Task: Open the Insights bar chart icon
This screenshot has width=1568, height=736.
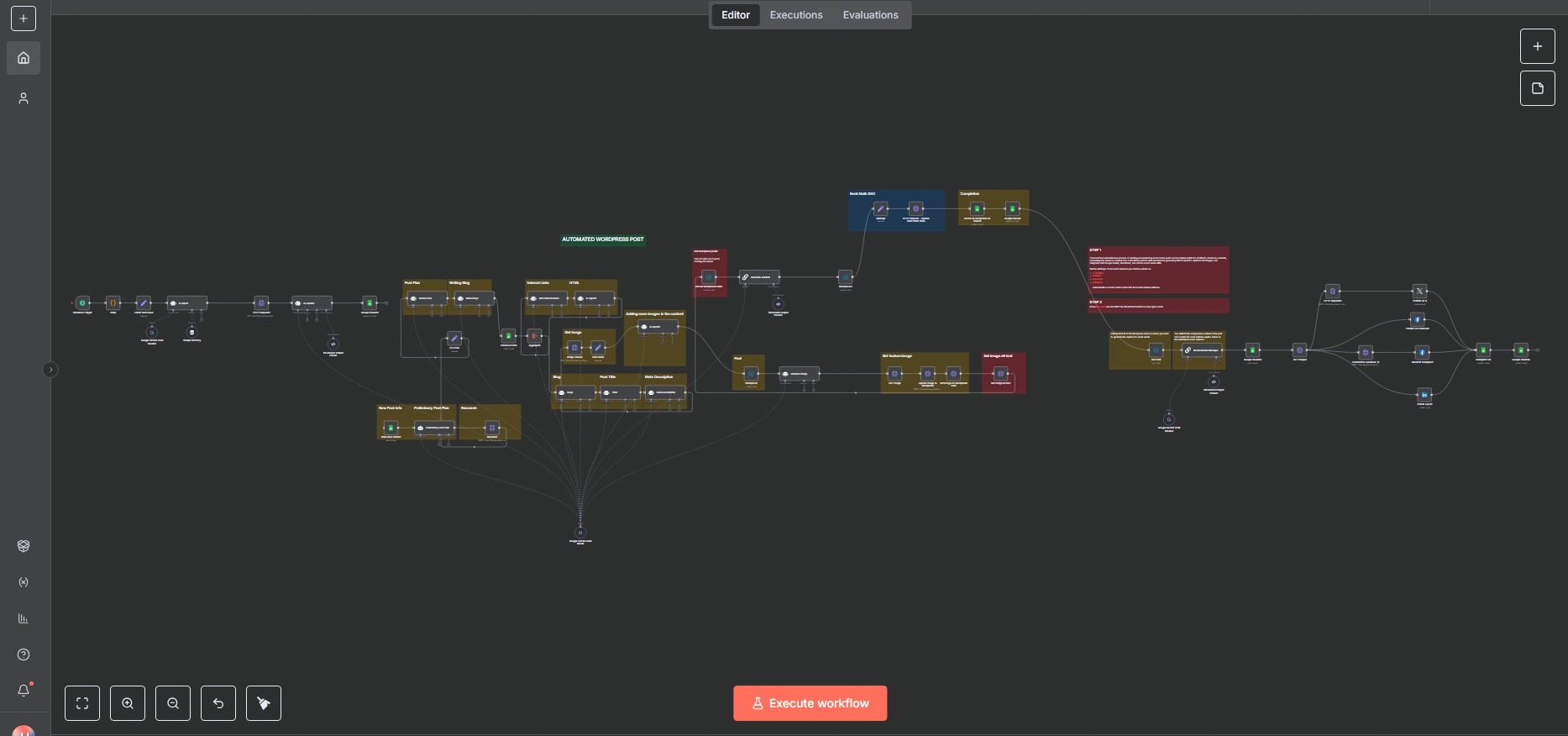Action: click(24, 618)
